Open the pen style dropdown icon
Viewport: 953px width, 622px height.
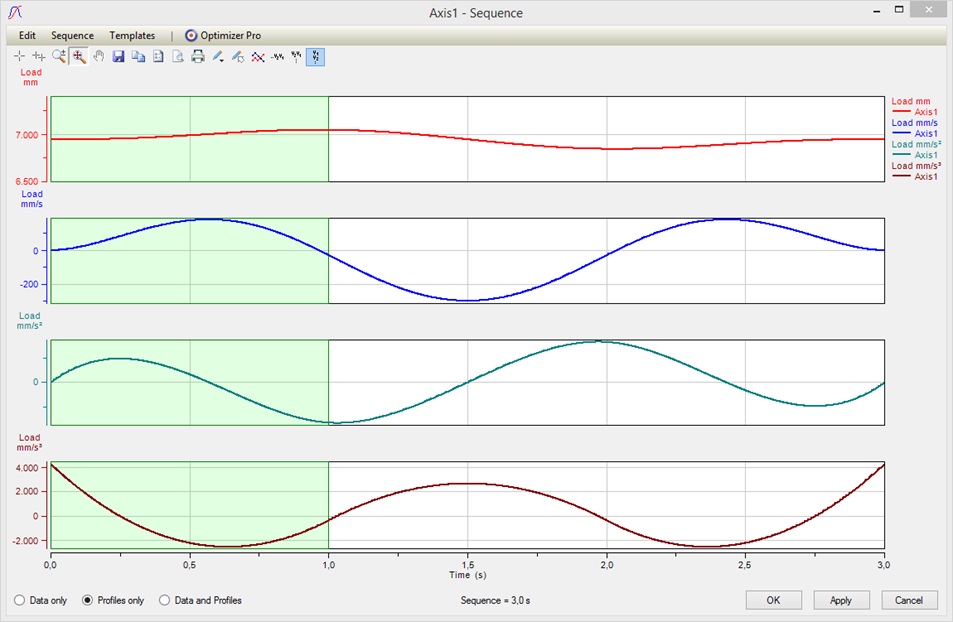[x=217, y=57]
